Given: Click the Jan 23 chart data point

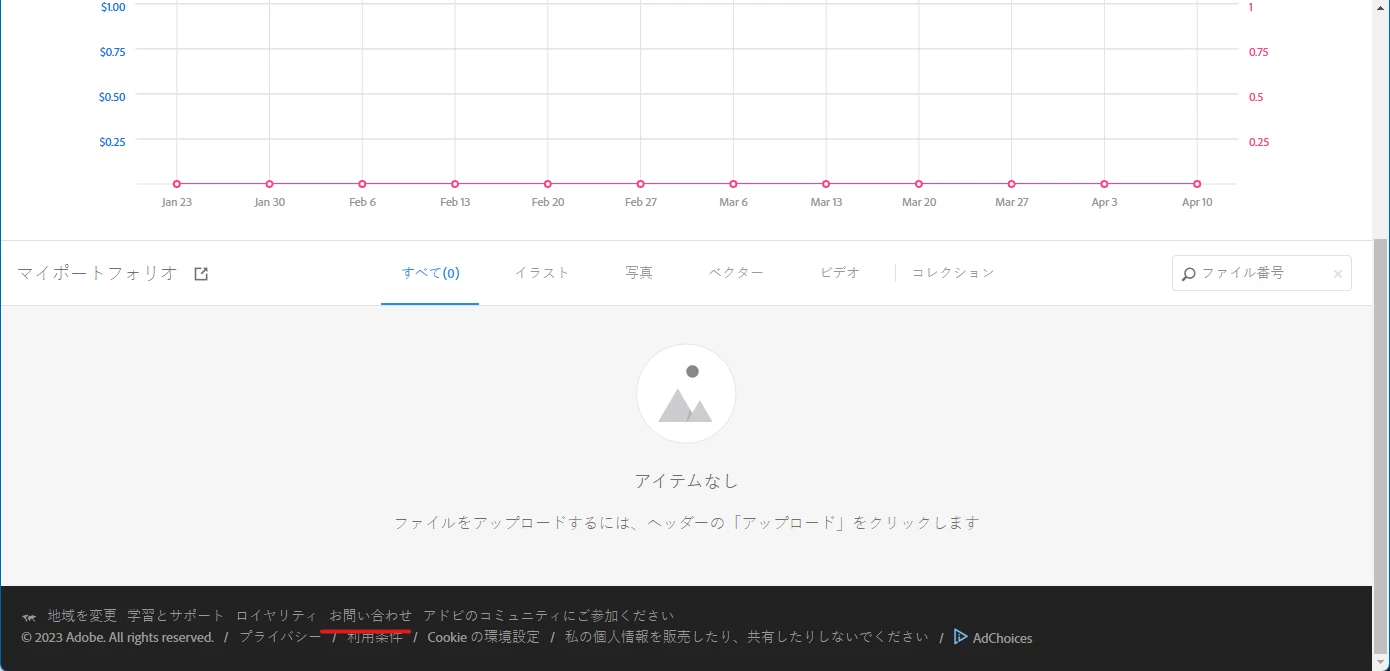Looking at the screenshot, I should coord(177,184).
